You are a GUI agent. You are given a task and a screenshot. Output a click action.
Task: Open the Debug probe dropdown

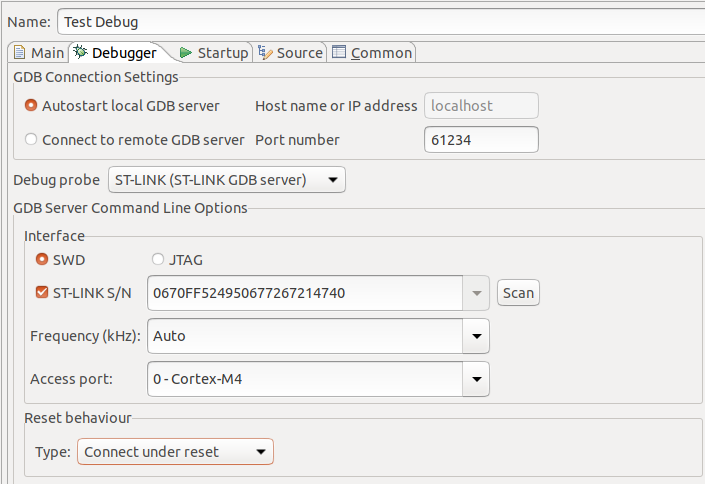(x=227, y=179)
